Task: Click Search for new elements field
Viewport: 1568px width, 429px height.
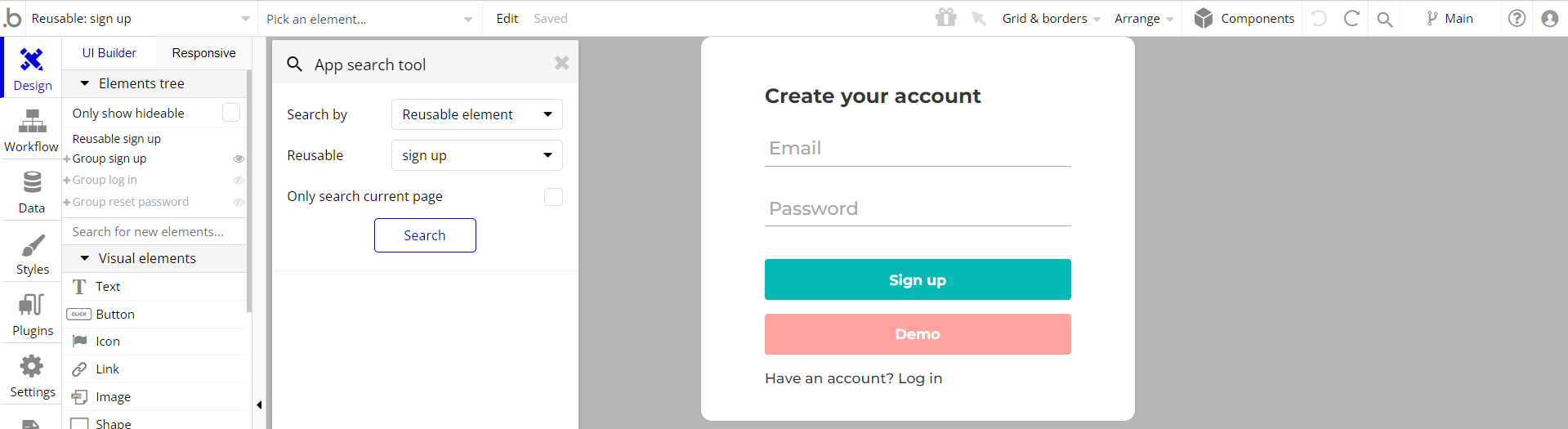Action: (154, 231)
